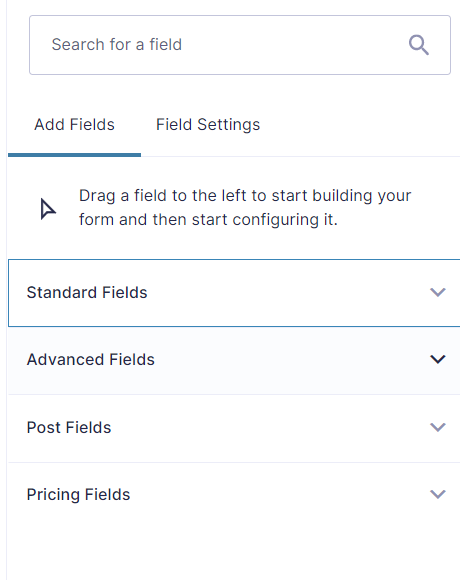Choose the Post Fields section title
Screen dimensions: 460x580
click(69, 428)
